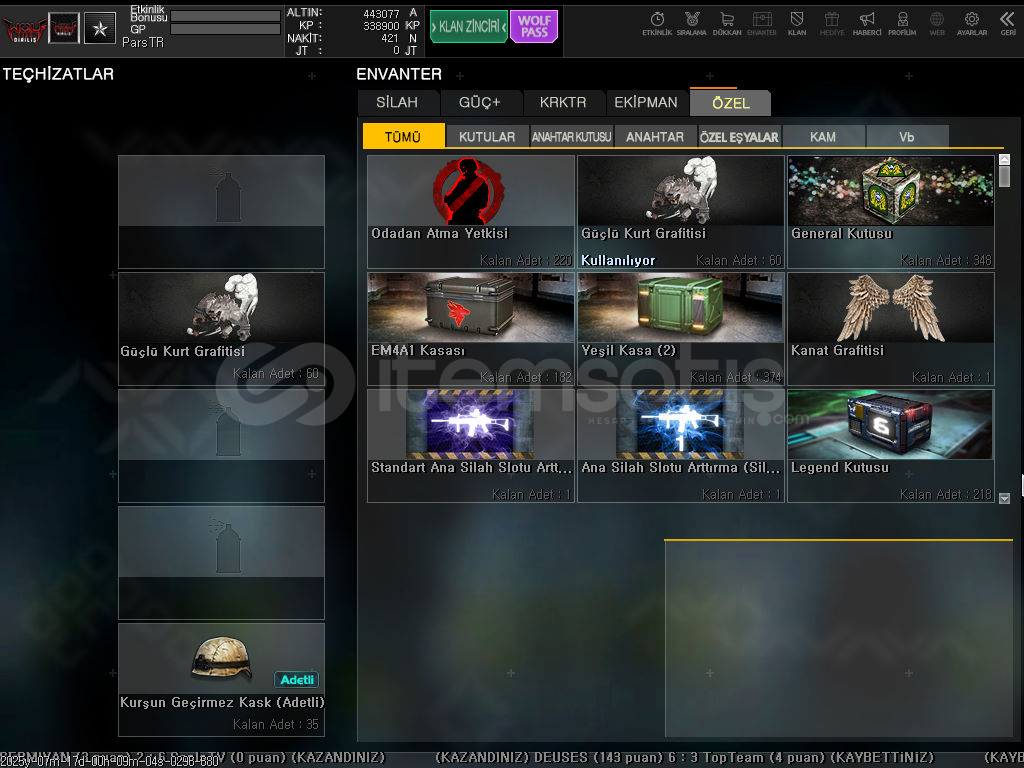This screenshot has height=768, width=1024.
Task: Click the DEUSES score ticker text
Action: tap(684, 758)
